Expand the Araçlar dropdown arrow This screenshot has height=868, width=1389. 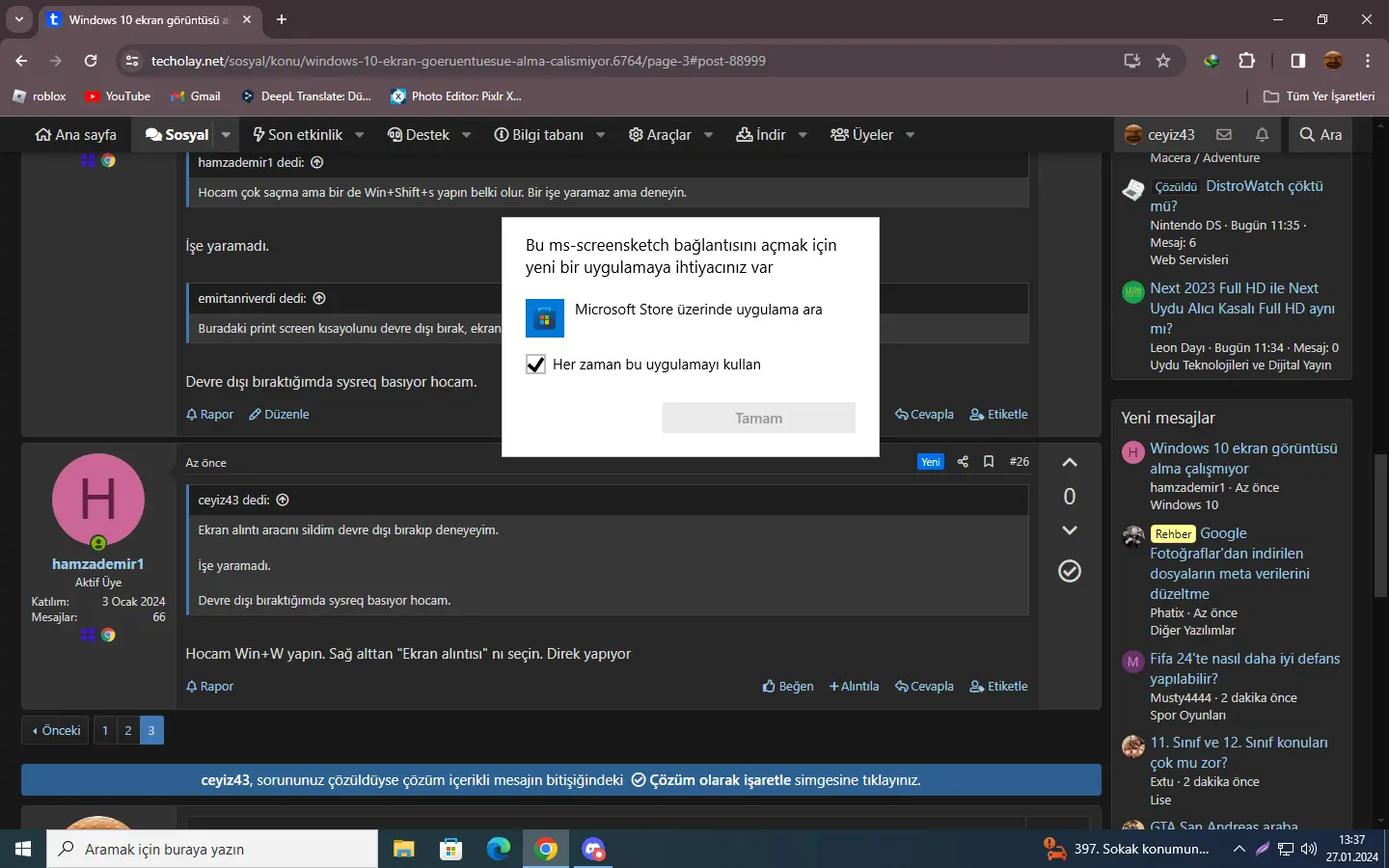(708, 135)
